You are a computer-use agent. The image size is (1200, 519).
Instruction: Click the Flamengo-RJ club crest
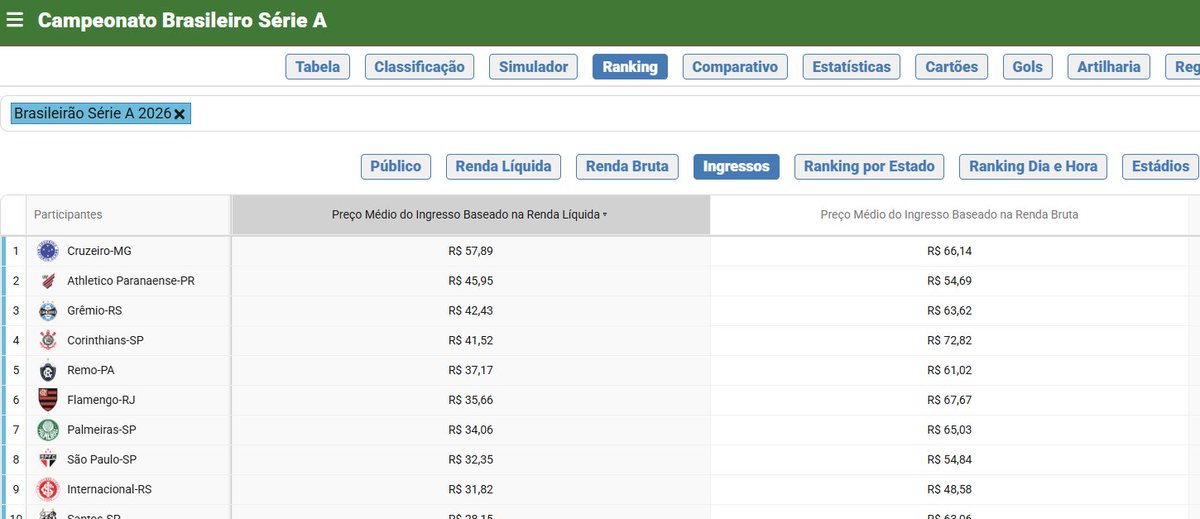tap(47, 400)
